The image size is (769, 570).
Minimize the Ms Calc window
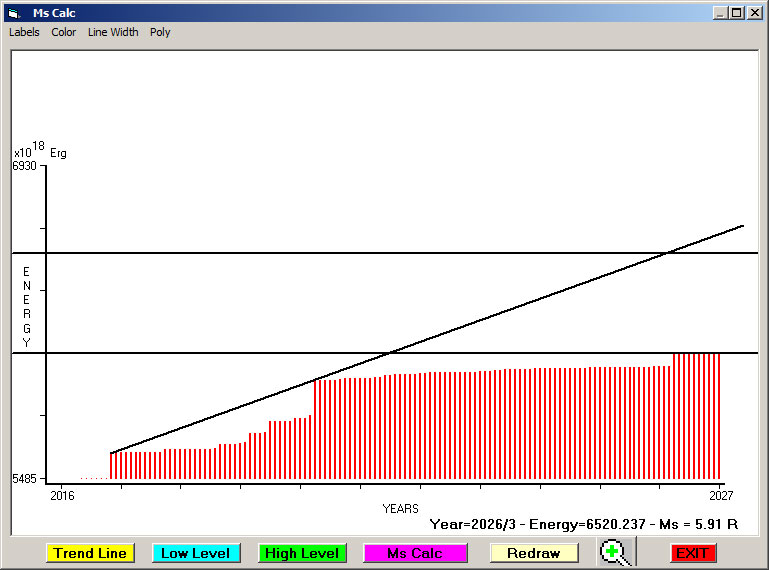pos(720,13)
